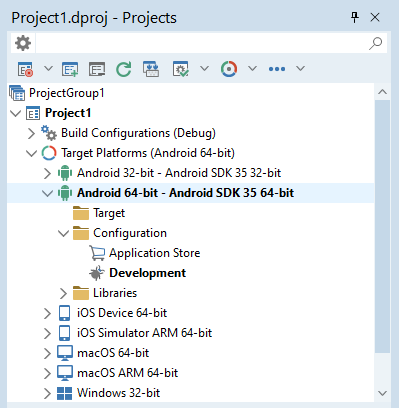Collapse the Configuration folder
399x408 pixels.
[64, 233]
